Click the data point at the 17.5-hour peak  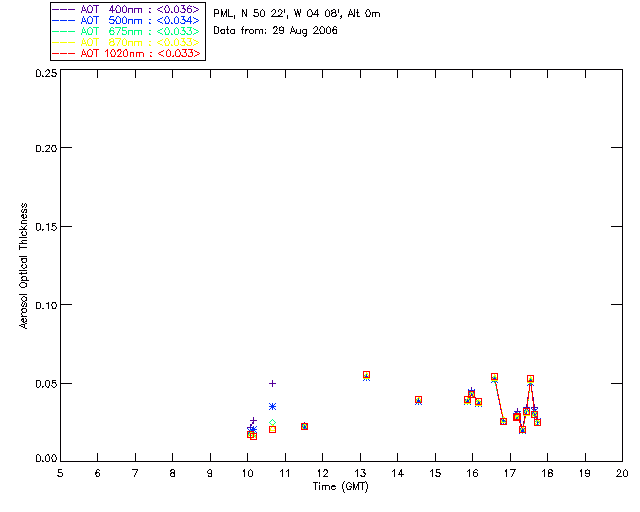[530, 379]
